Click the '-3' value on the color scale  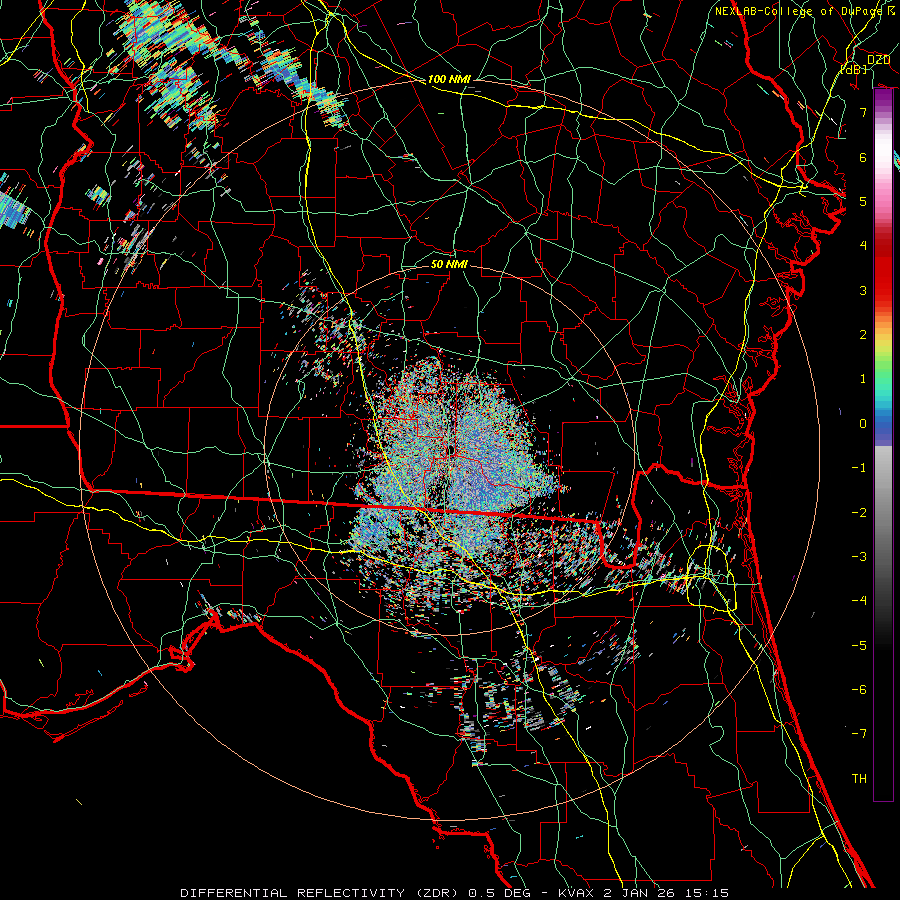pos(859,557)
